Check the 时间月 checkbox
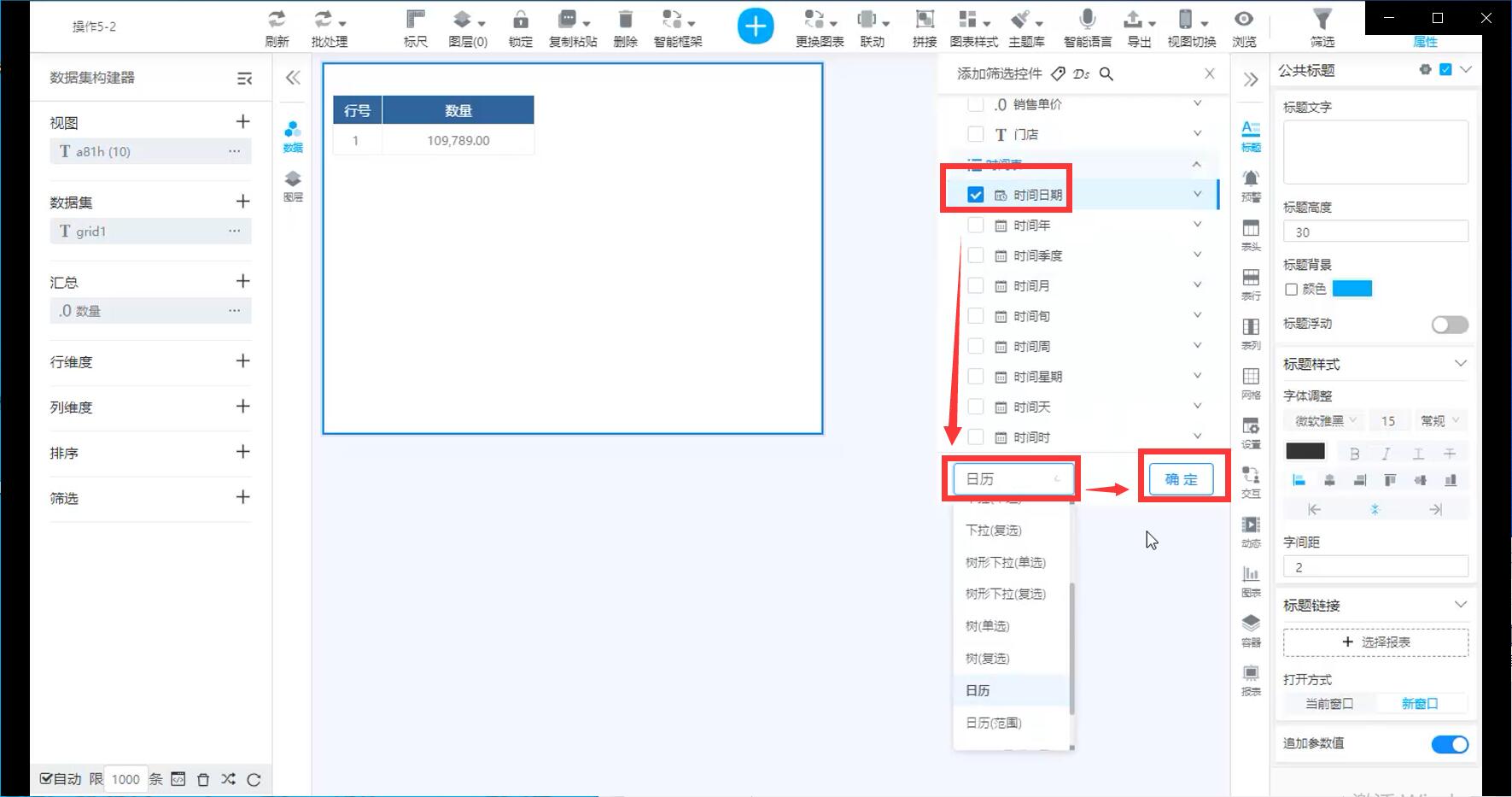 pos(976,286)
